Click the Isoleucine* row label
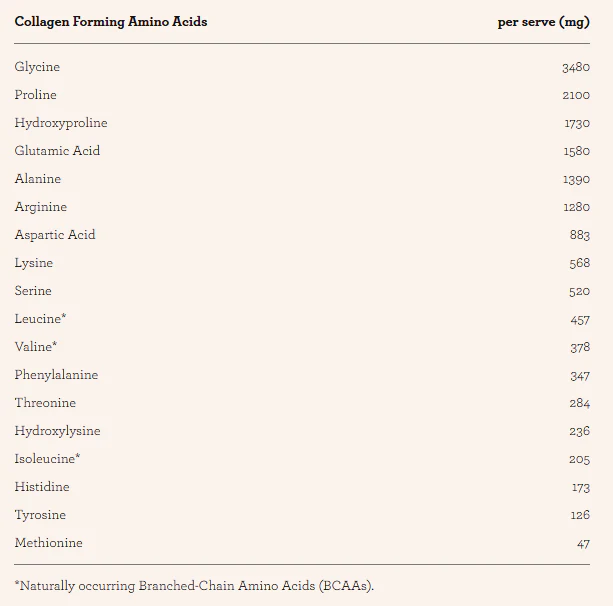The height and width of the screenshot is (606, 613). coord(47,459)
